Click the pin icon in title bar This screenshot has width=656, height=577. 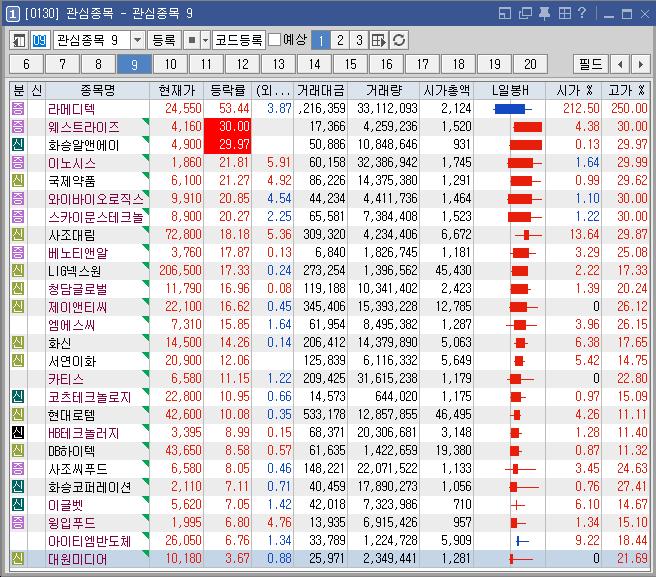[x=544, y=14]
